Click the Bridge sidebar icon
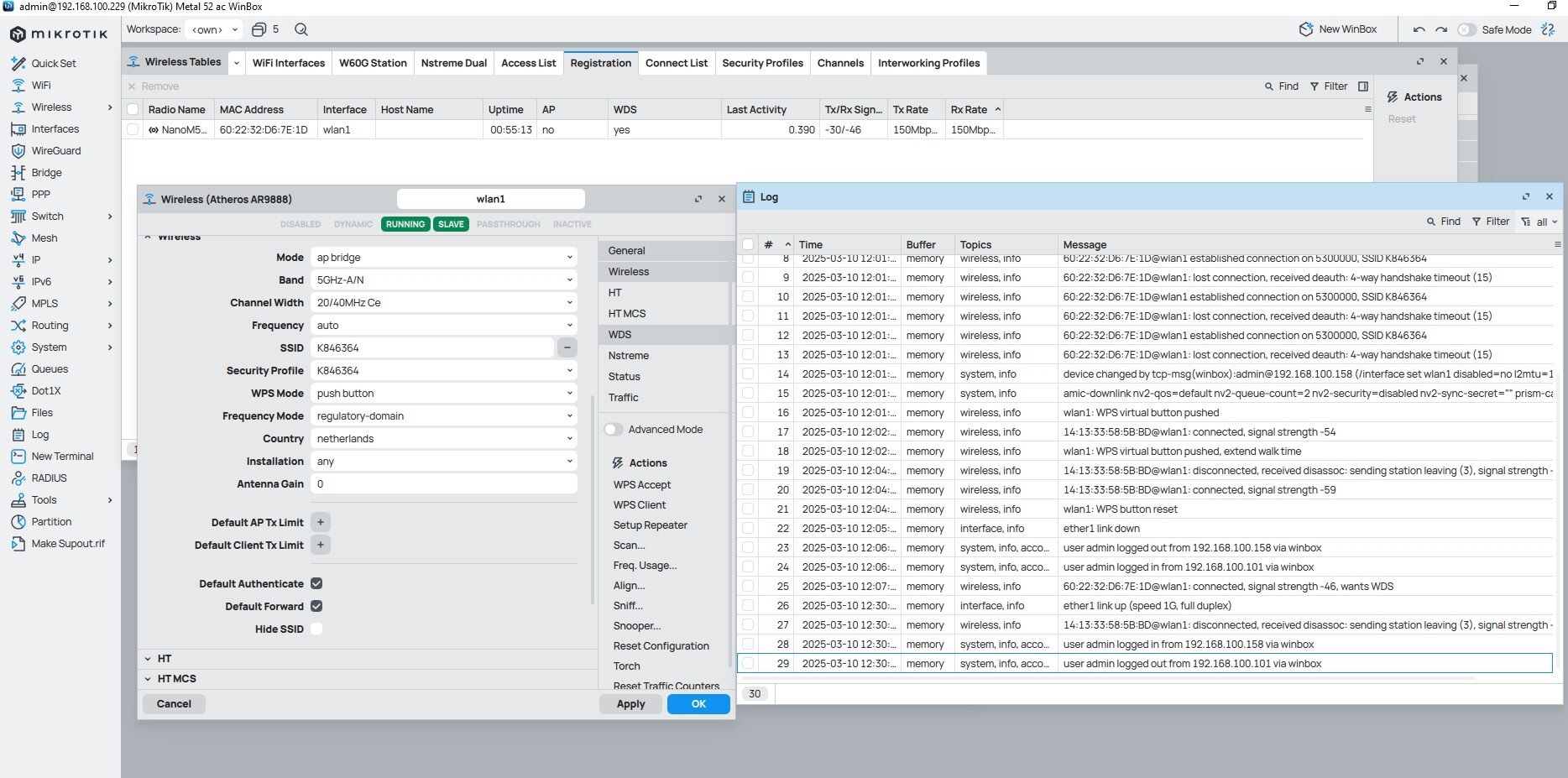This screenshot has height=778, width=1568. tap(18, 173)
